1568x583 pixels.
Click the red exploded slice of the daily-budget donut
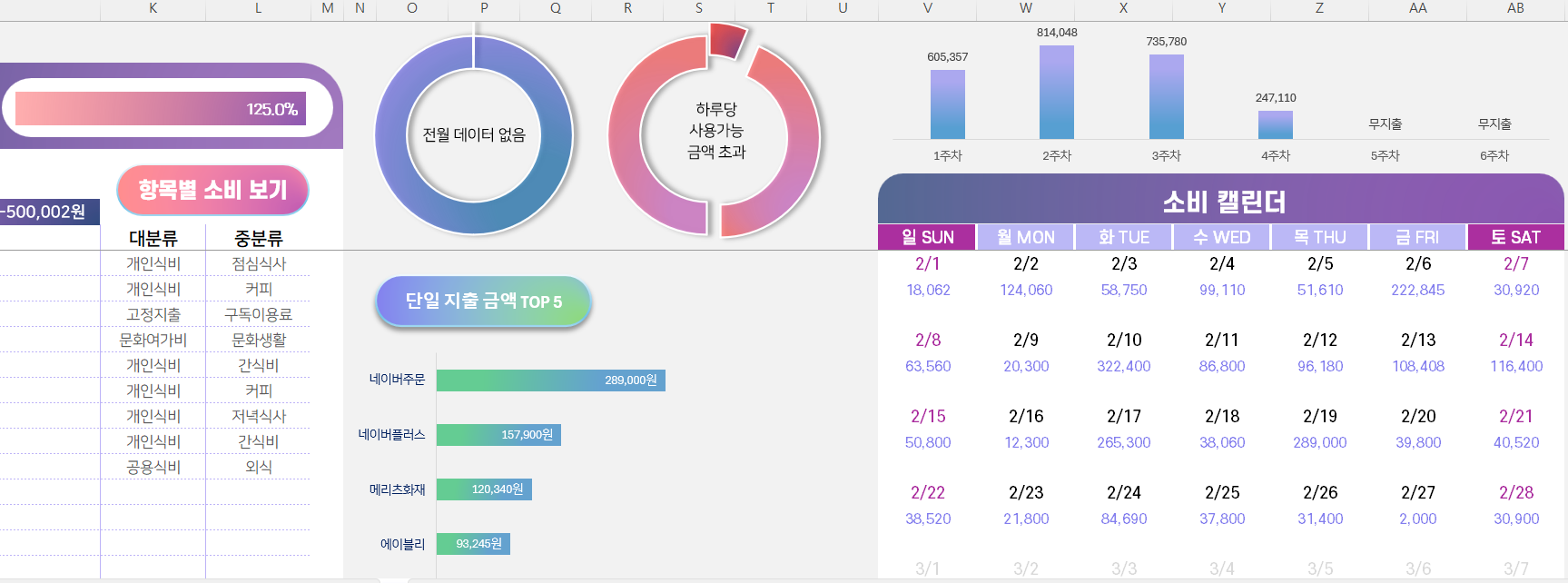(x=727, y=41)
